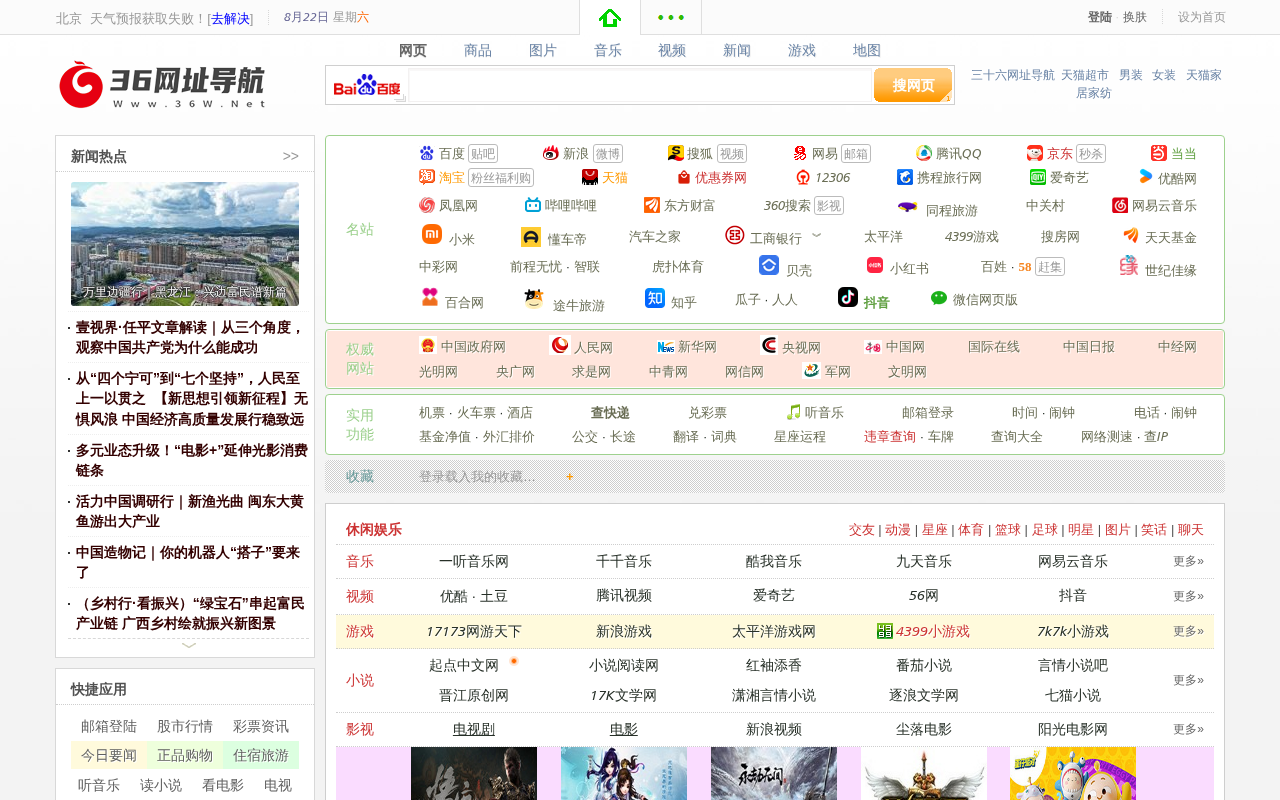Image resolution: width=1280 pixels, height=800 pixels.
Task: Expand 更多» in the 小说 row
Action: 1188,681
